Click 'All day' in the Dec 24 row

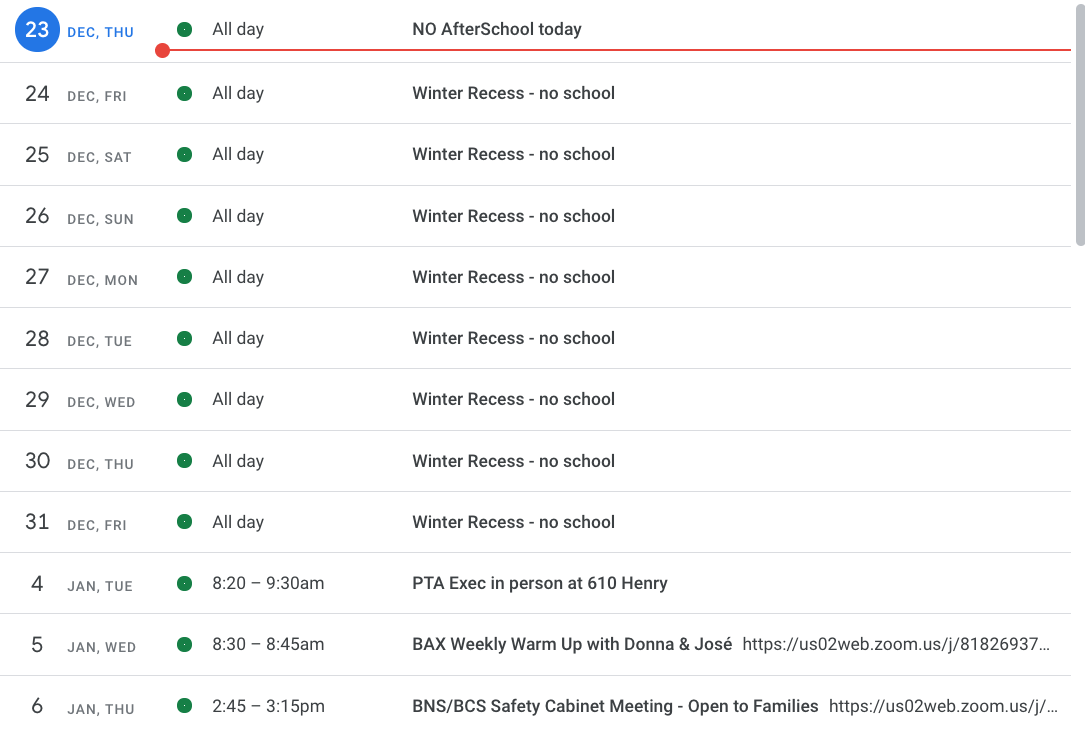coord(238,93)
